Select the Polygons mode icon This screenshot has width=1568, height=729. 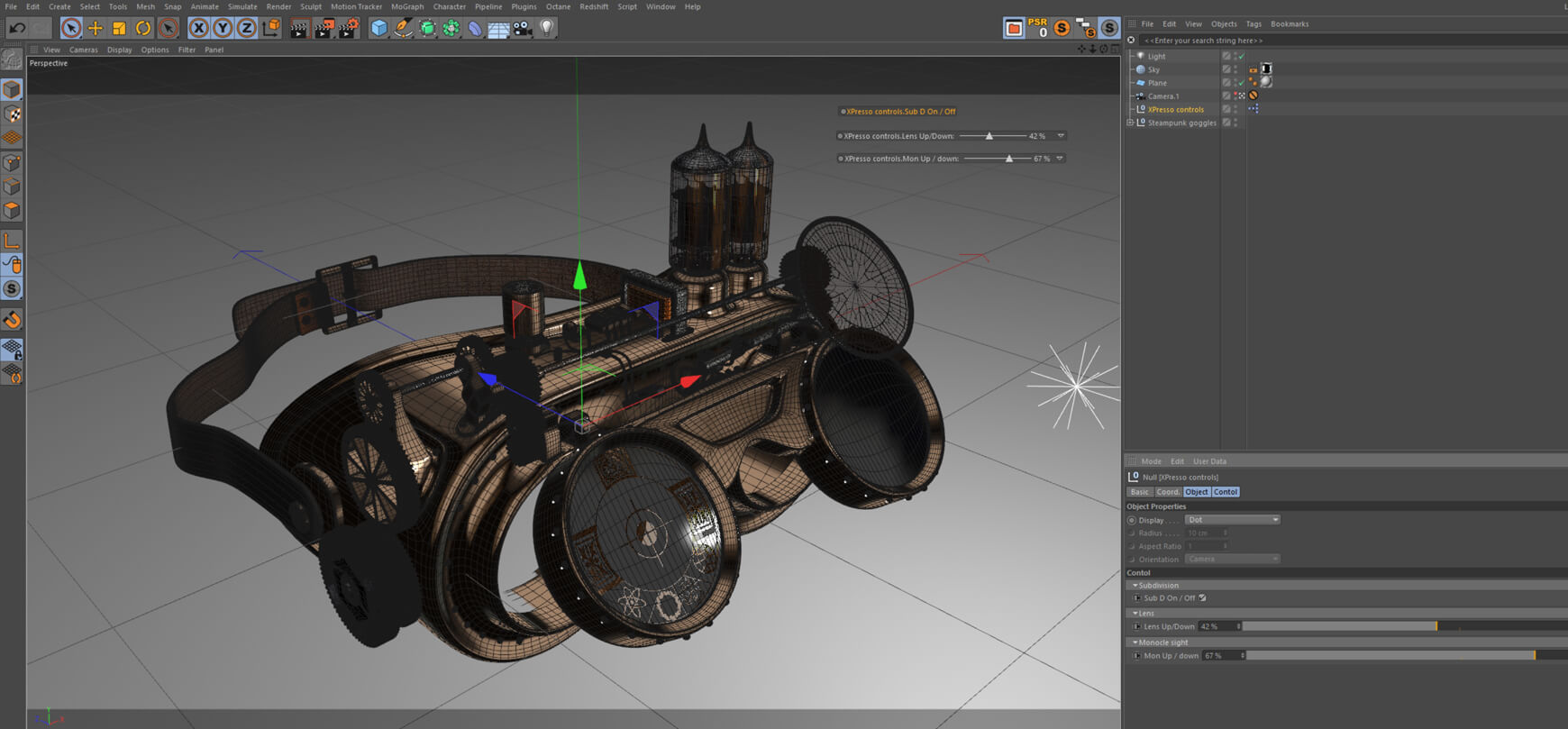point(12,211)
